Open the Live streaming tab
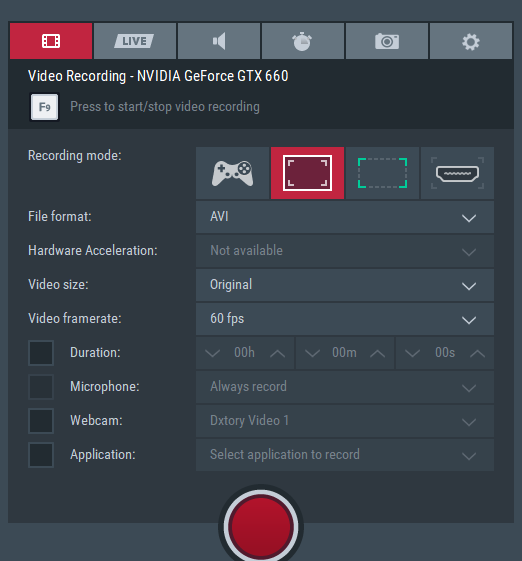Image resolution: width=522 pixels, height=561 pixels. pyautogui.click(x=135, y=41)
